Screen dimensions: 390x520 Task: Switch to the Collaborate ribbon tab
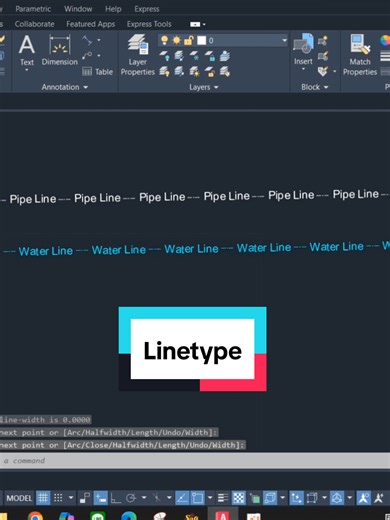tap(34, 24)
